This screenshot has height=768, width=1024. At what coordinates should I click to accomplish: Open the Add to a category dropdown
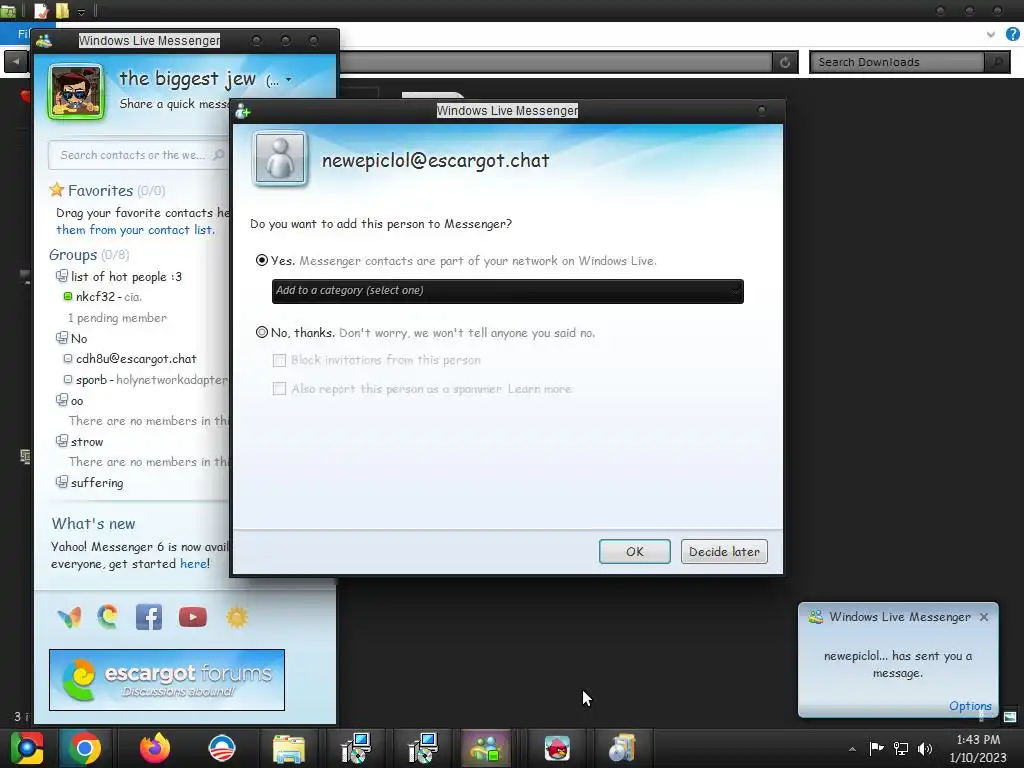507,291
